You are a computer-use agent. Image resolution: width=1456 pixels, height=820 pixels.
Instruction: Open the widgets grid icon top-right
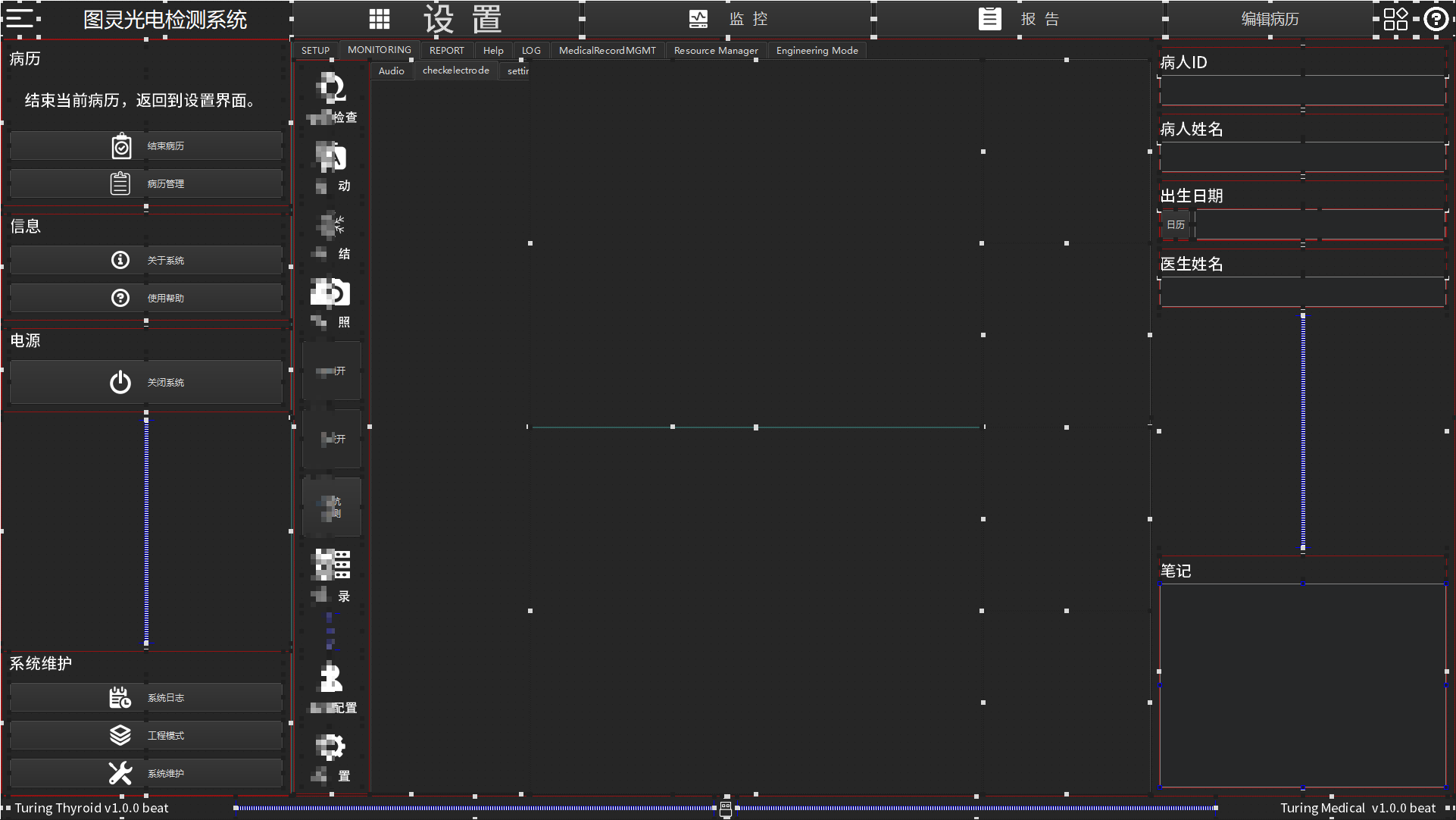click(x=1395, y=19)
